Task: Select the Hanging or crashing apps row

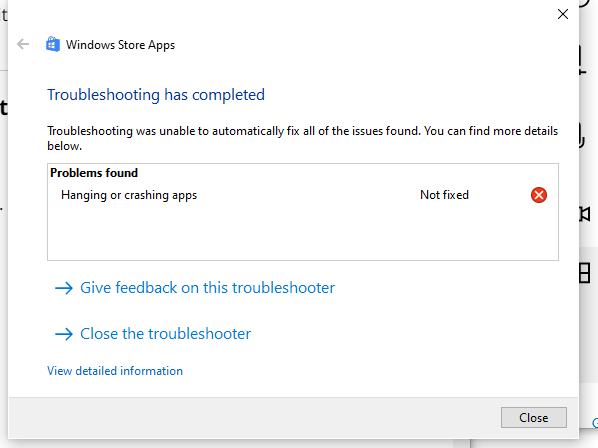Action: pyautogui.click(x=303, y=195)
